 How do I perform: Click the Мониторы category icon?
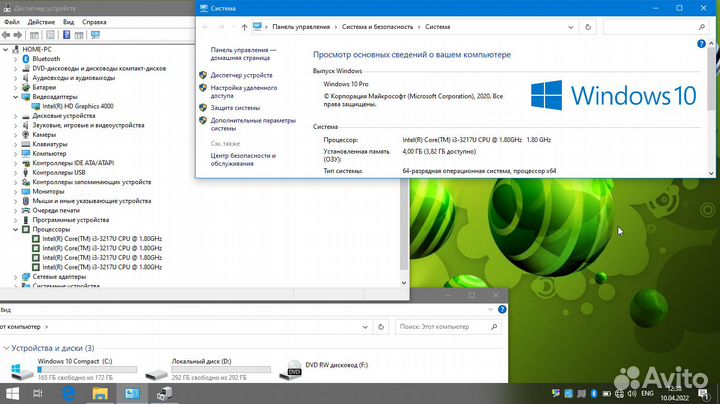pos(26,191)
